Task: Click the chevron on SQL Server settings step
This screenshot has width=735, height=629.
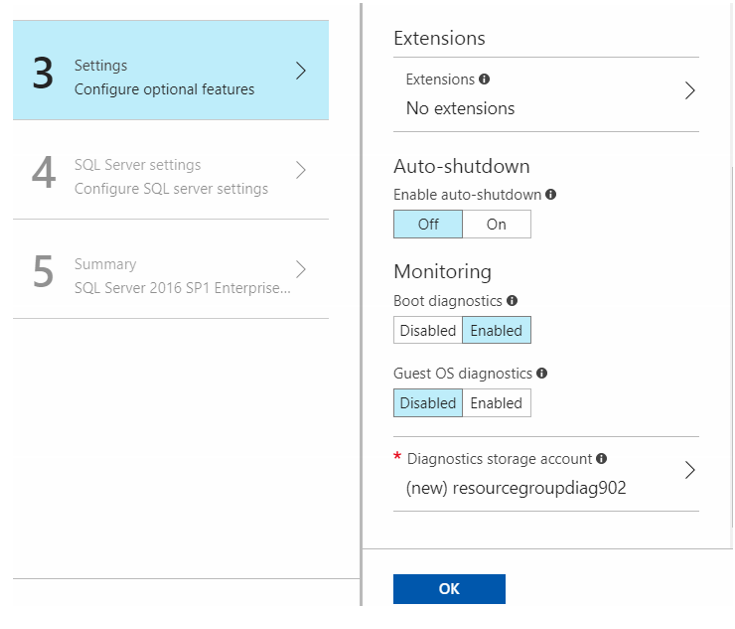Action: coord(301,170)
